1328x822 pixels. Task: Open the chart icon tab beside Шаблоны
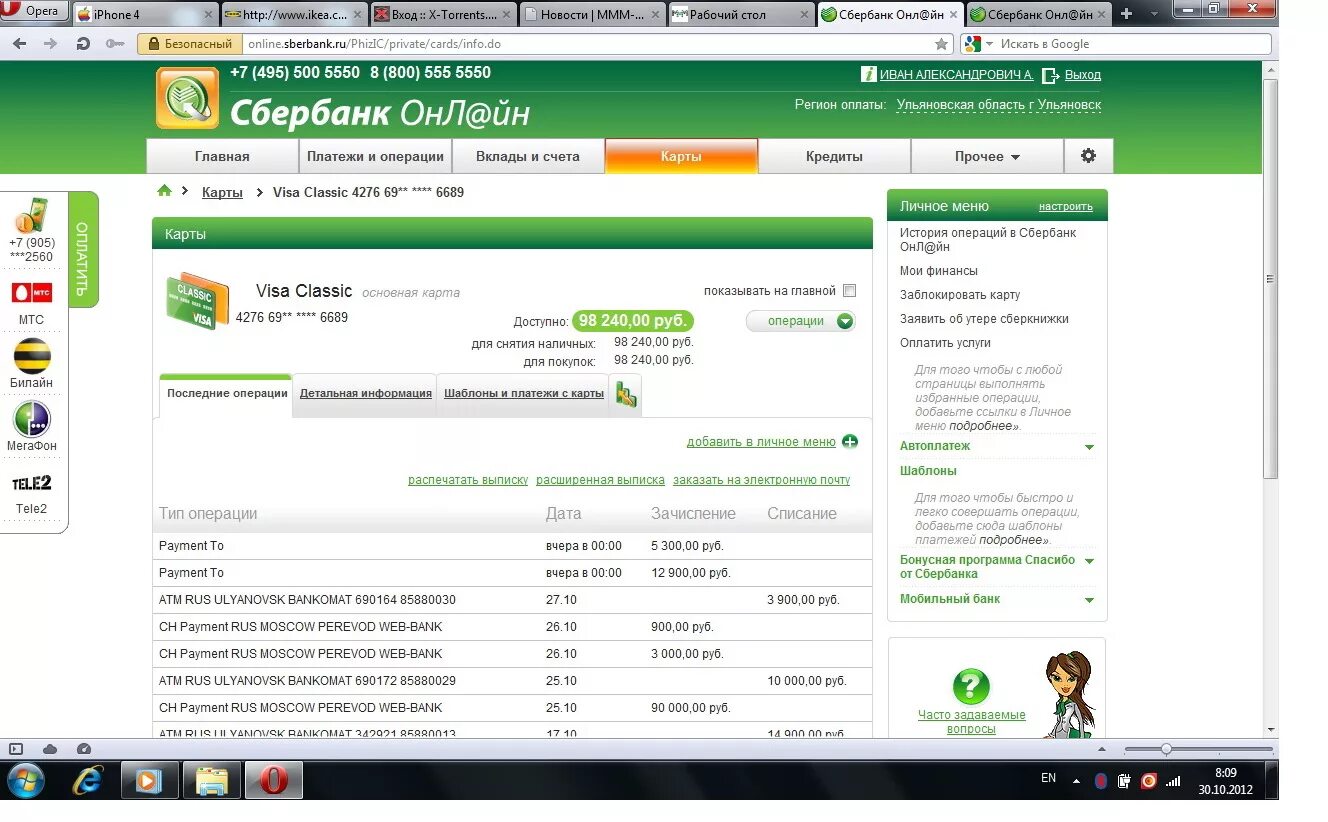(x=626, y=394)
